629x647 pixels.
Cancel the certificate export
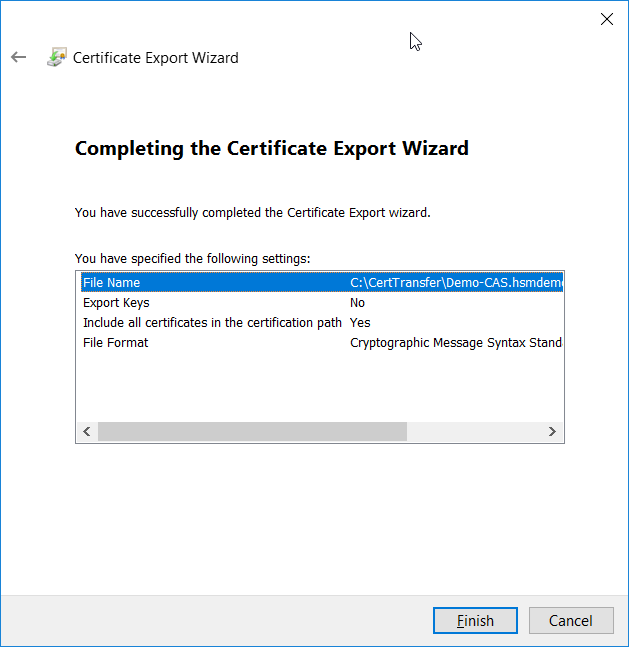[x=570, y=620]
